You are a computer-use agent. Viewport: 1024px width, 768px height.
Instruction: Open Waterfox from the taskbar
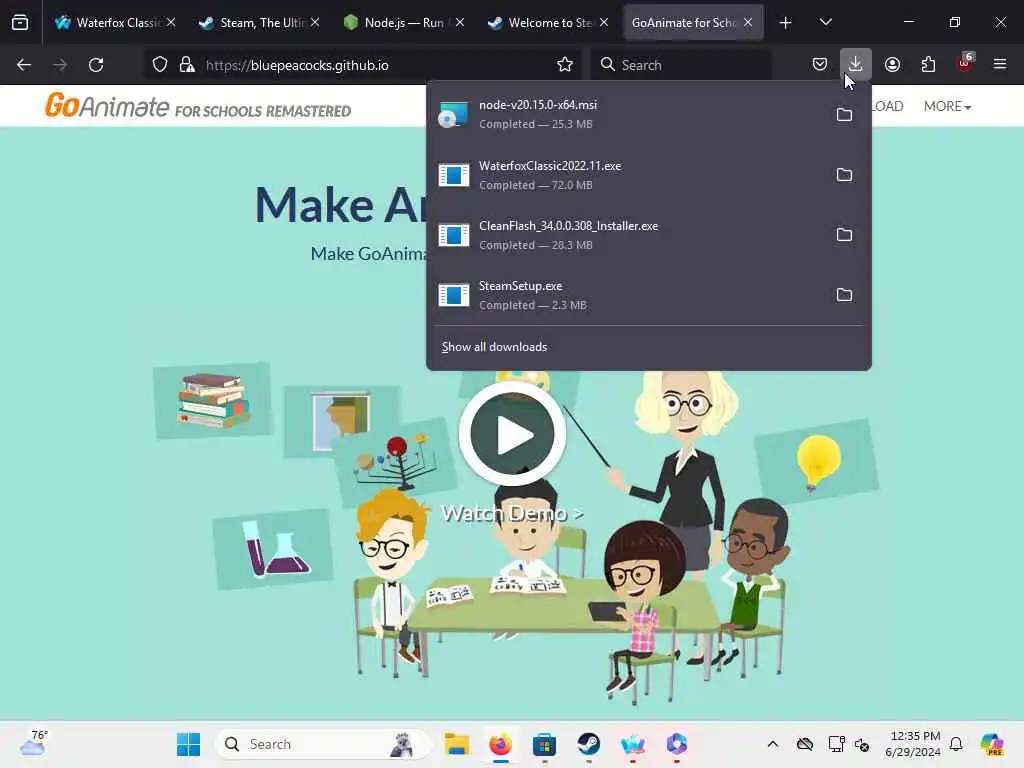(632, 744)
